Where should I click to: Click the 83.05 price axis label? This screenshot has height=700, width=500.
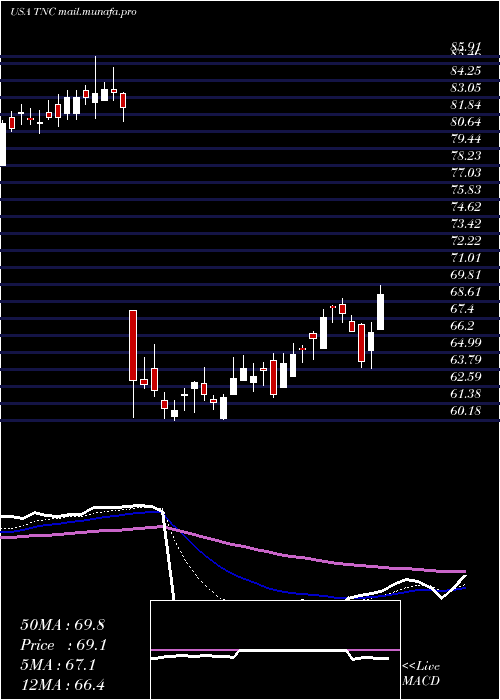[466, 88]
